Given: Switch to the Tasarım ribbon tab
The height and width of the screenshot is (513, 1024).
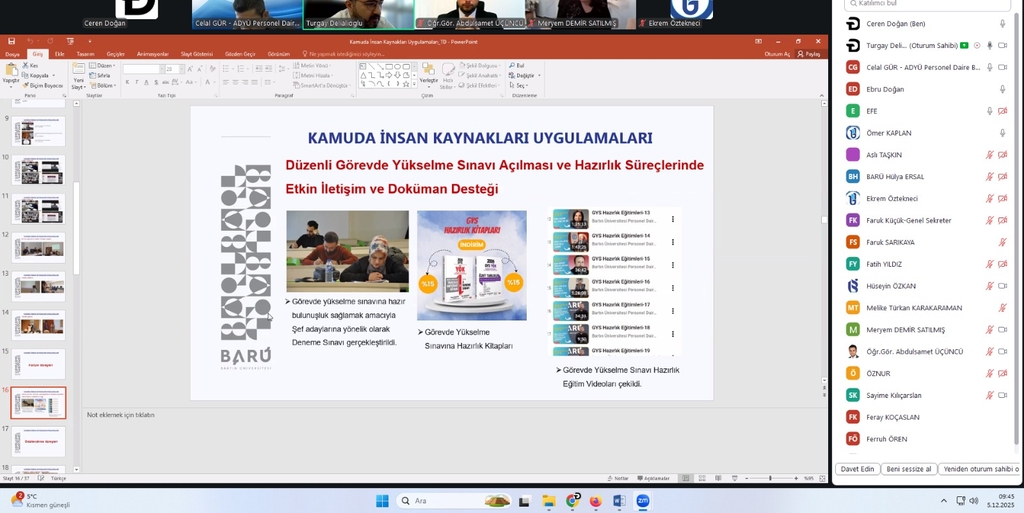Looking at the screenshot, I should click(x=85, y=54).
